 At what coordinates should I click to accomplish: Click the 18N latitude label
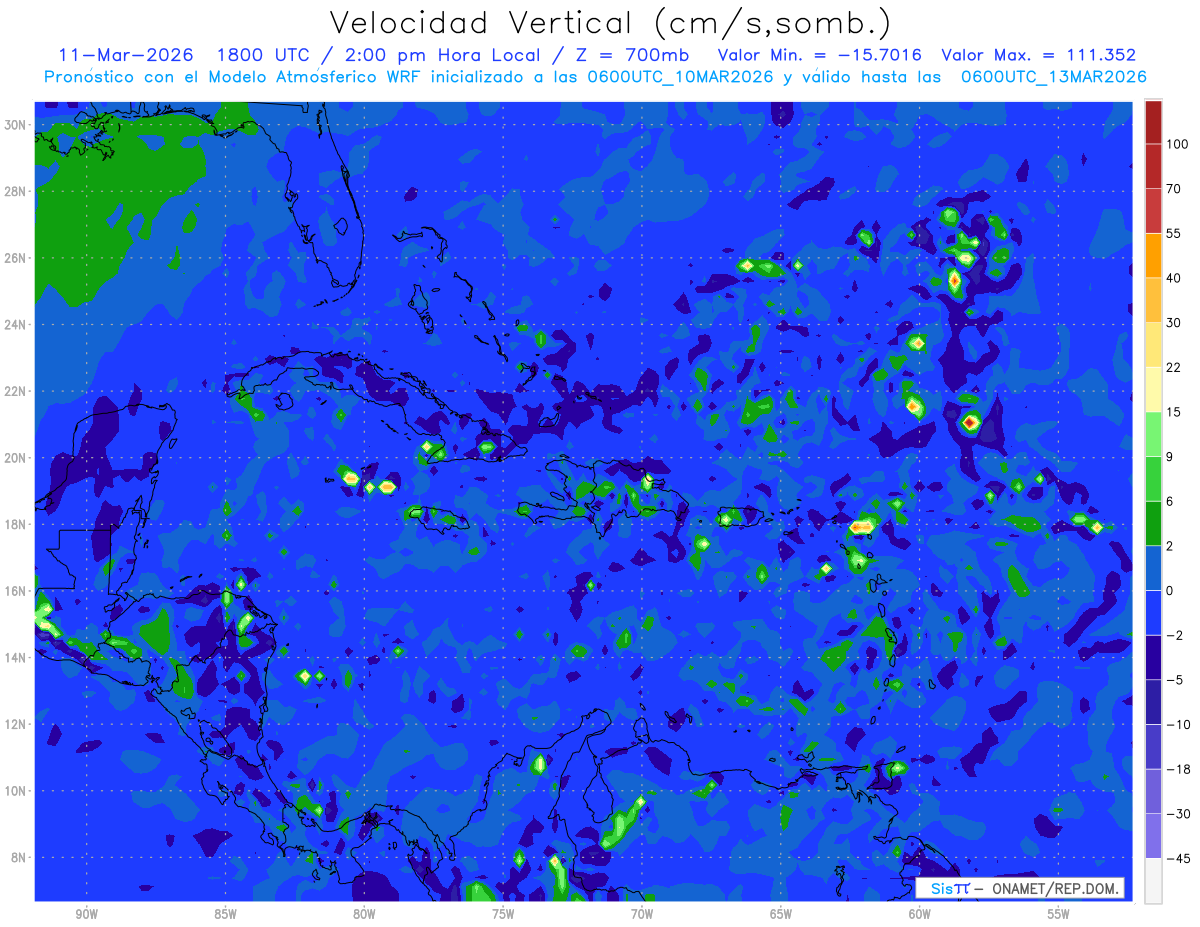click(17, 524)
